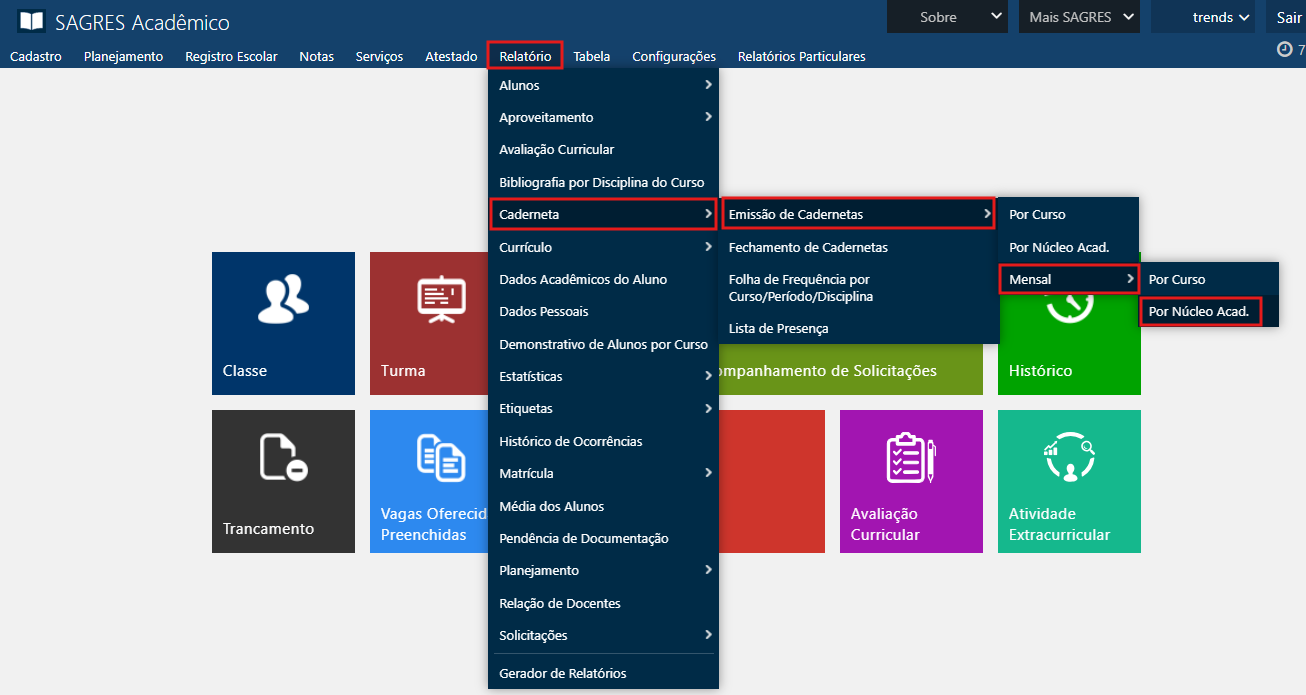
Task: Open the Relatórios Particulares menu
Action: (x=801, y=56)
